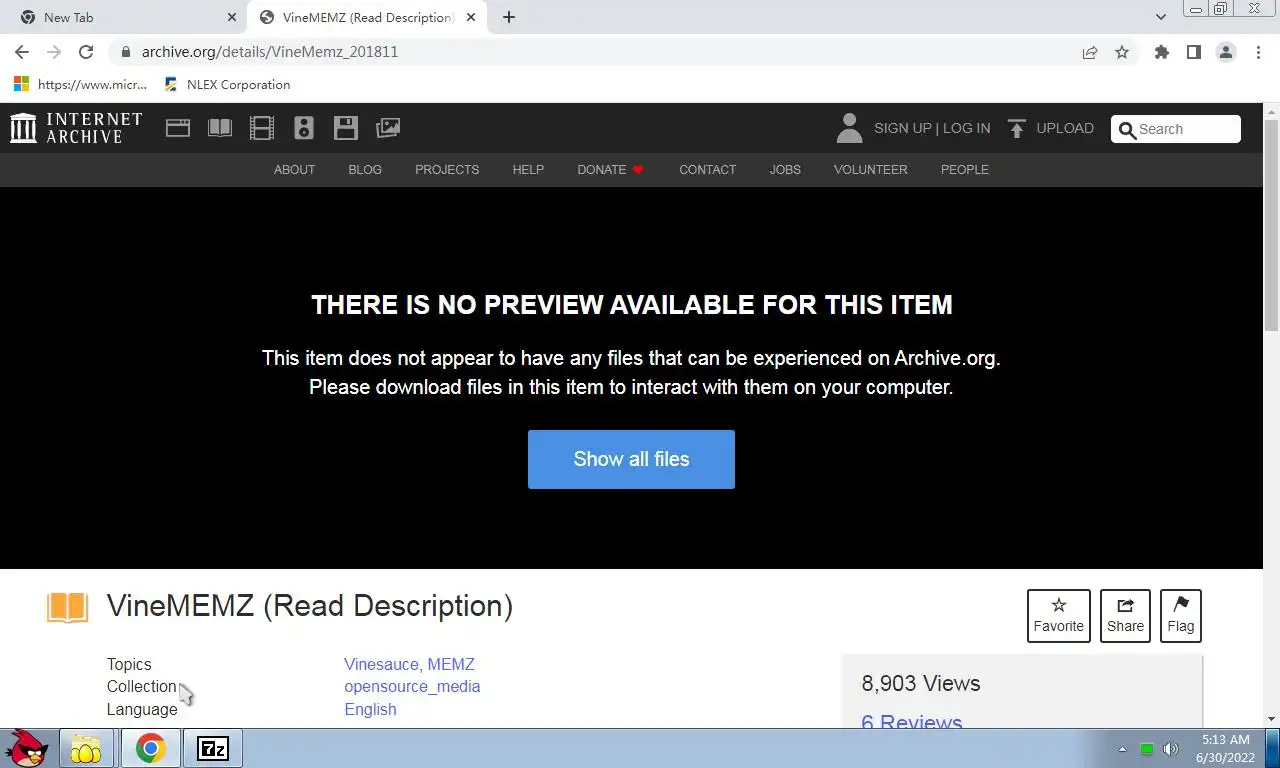Open the VOLUNTEER menu item

point(870,170)
